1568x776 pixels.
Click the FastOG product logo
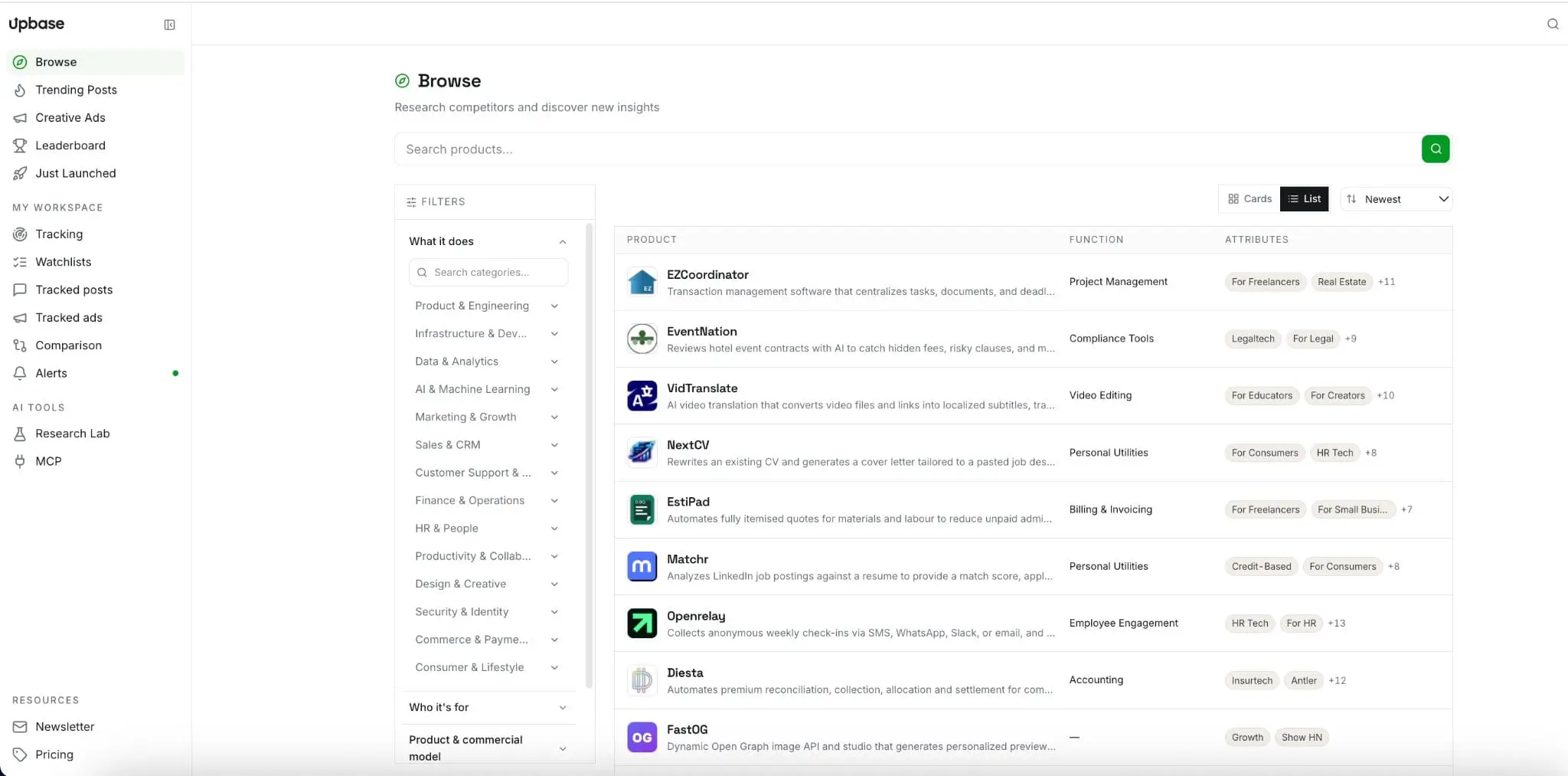point(642,737)
